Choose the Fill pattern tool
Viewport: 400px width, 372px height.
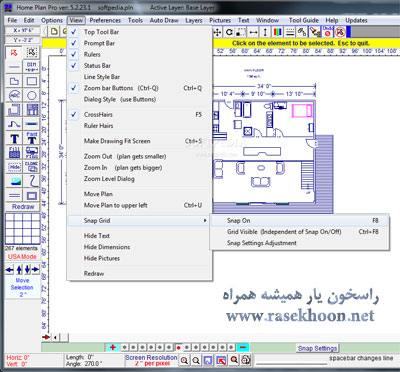(x=14, y=153)
